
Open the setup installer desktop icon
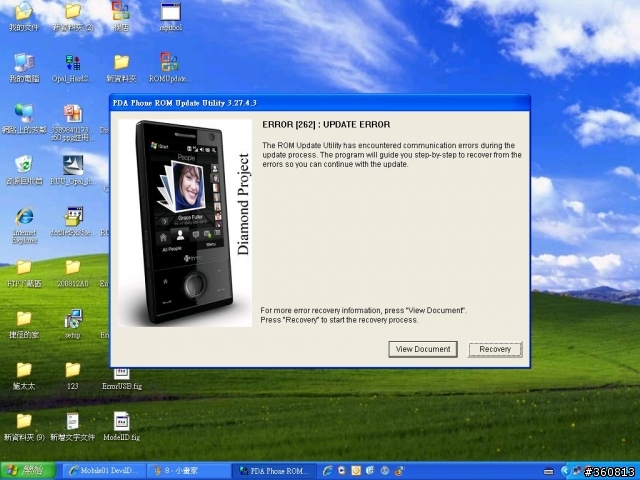72,320
